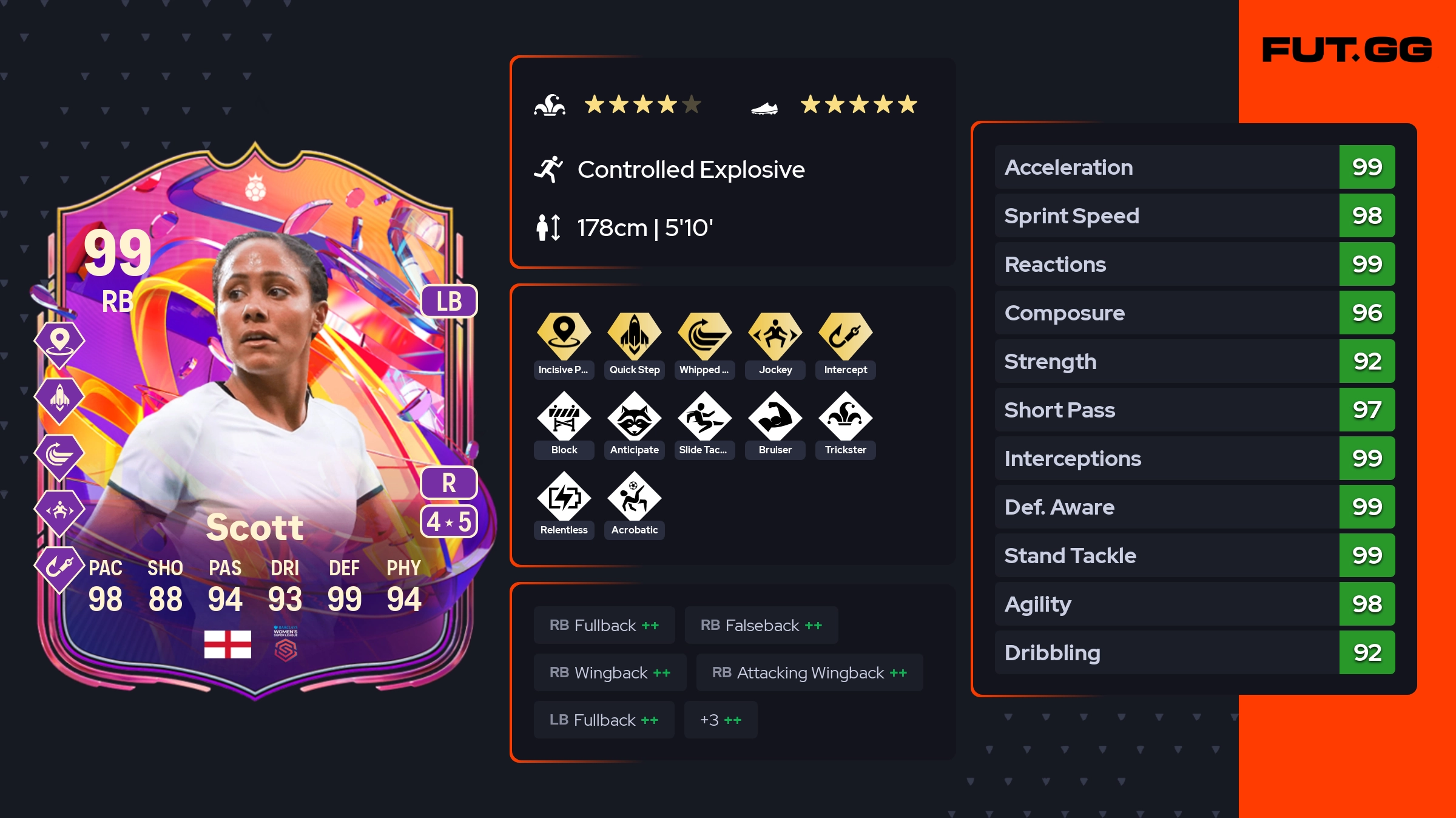
Task: Select the Jockey gold playstyle icon
Action: (x=775, y=336)
